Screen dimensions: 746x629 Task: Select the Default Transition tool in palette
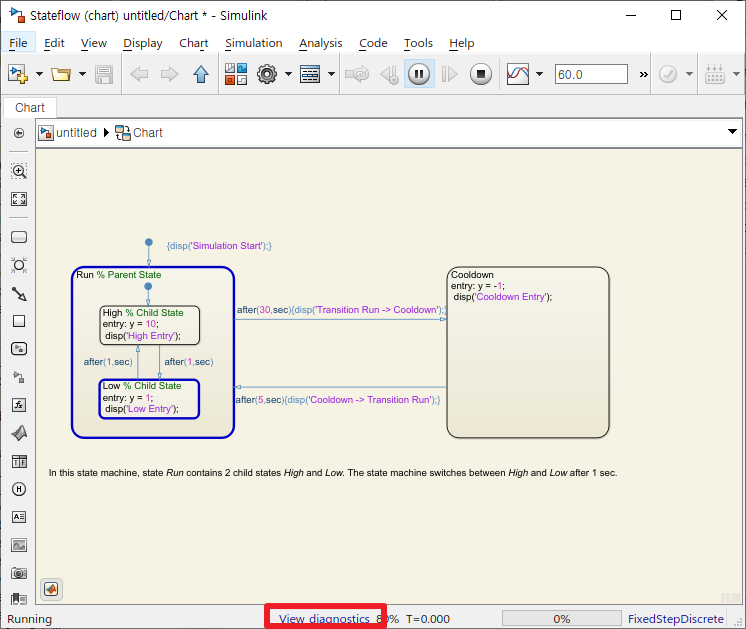click(19, 294)
